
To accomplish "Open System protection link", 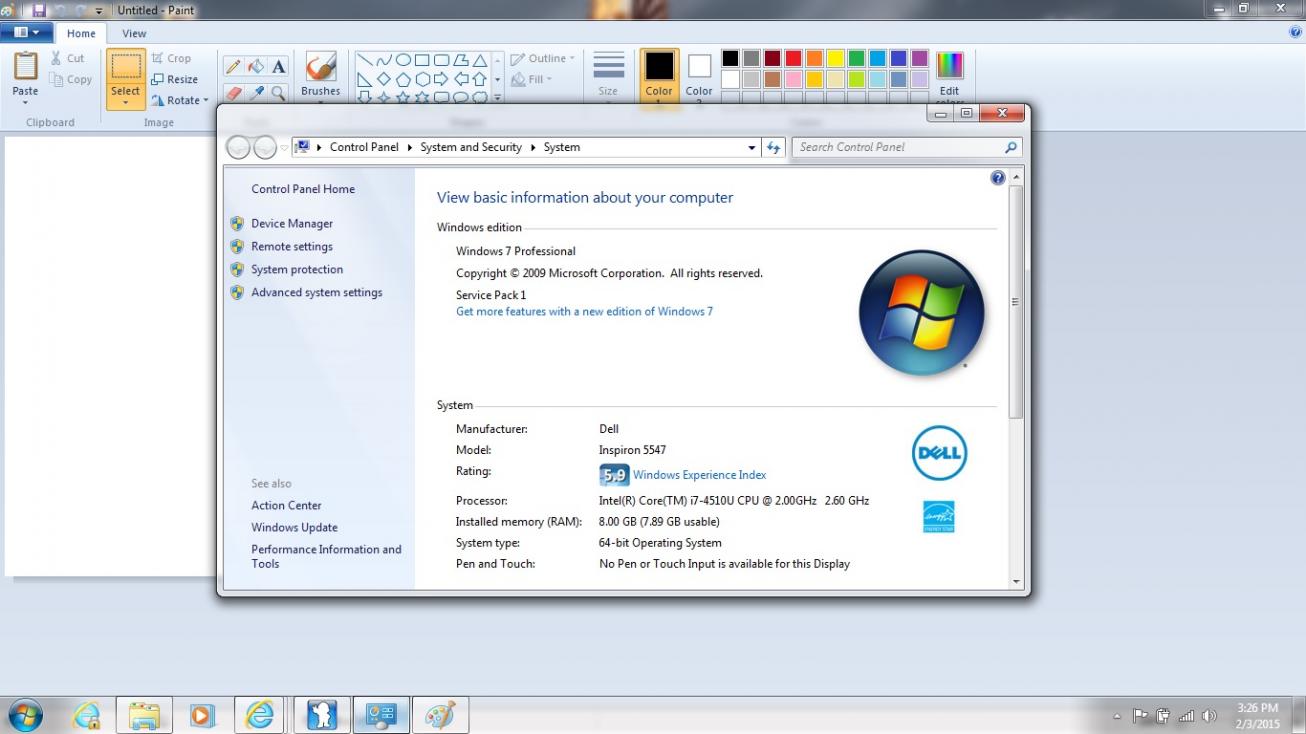I will [297, 270].
